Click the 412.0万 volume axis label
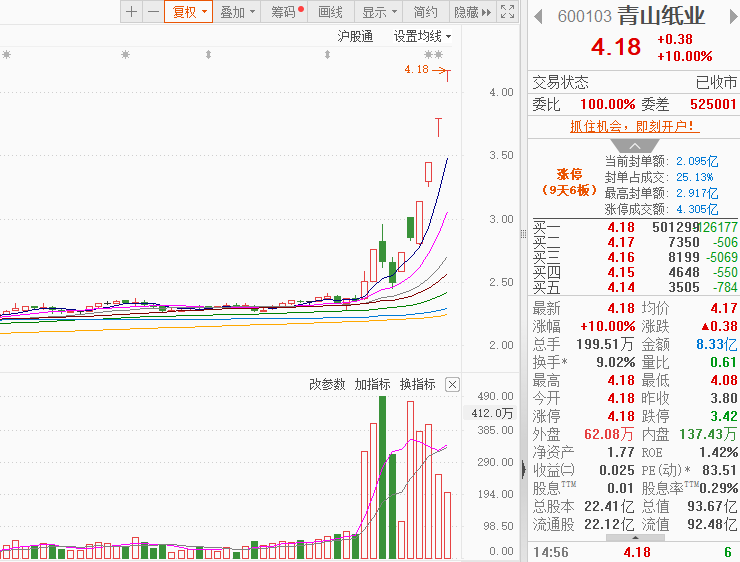The width and height of the screenshot is (740, 562). coord(492,413)
